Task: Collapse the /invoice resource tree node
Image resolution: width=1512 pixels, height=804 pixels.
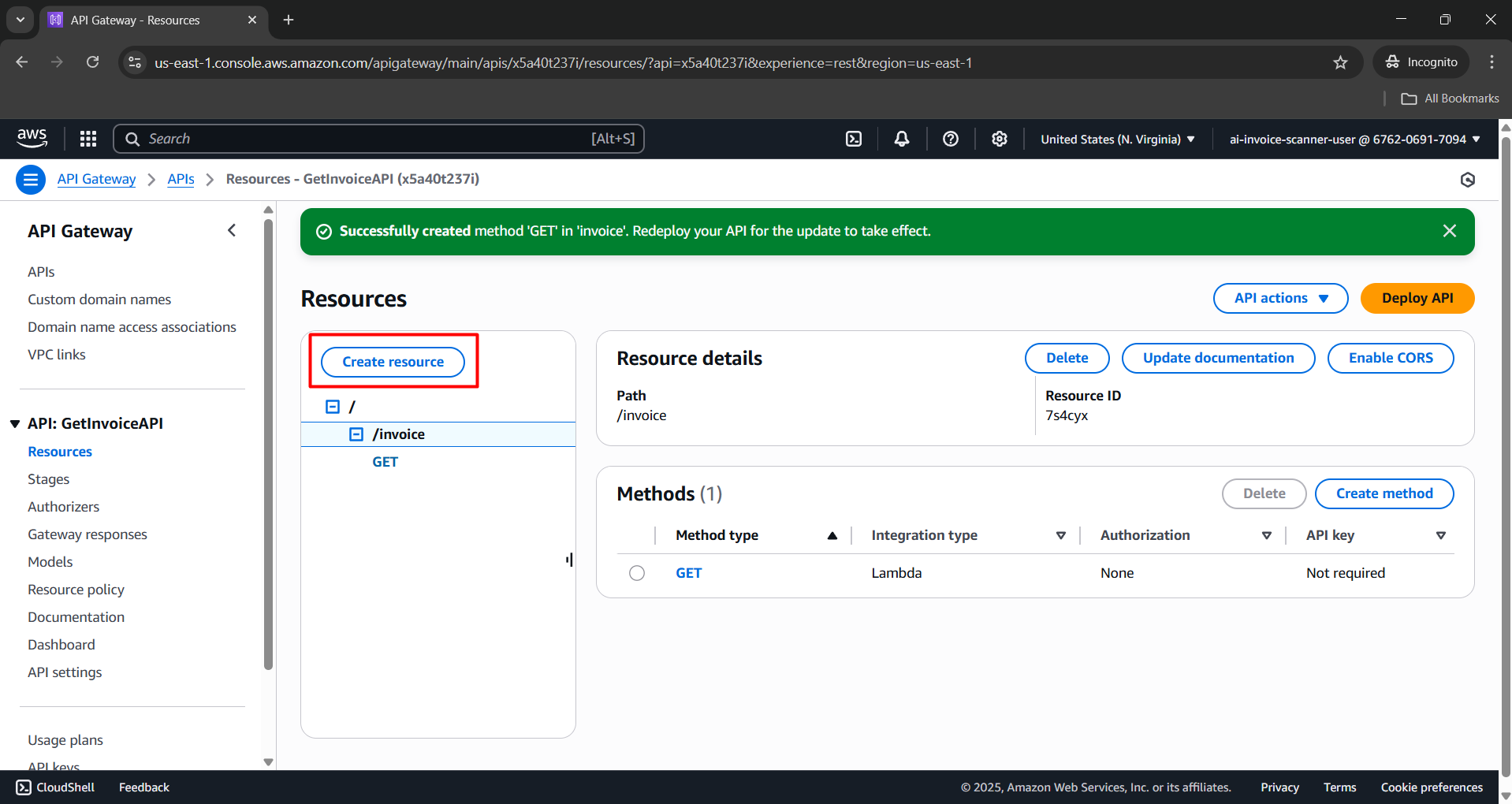Action: [x=356, y=434]
